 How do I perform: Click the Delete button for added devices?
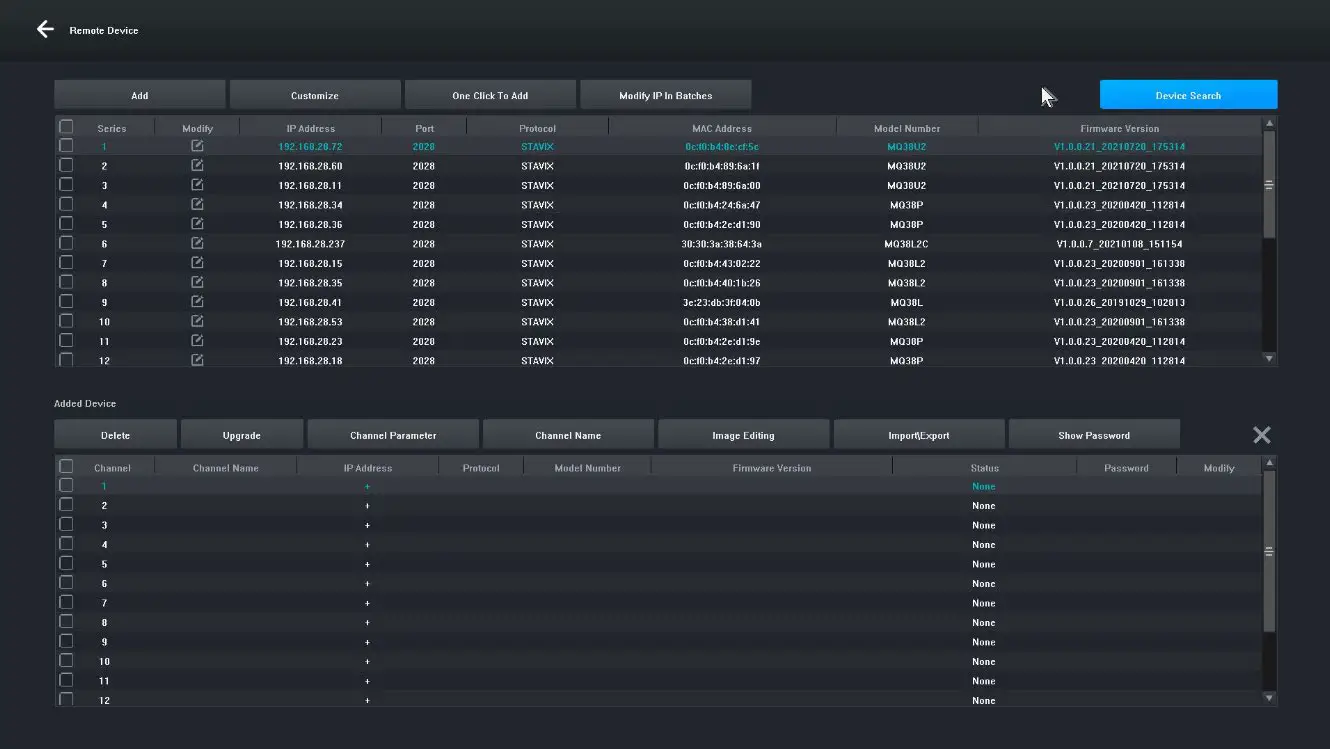[116, 435]
